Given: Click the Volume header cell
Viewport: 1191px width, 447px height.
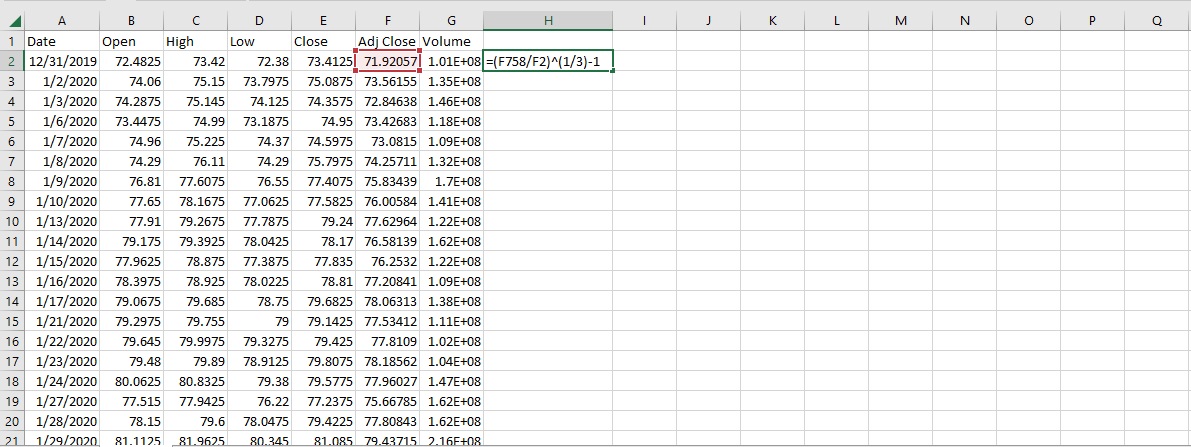Looking at the screenshot, I should click(x=451, y=41).
